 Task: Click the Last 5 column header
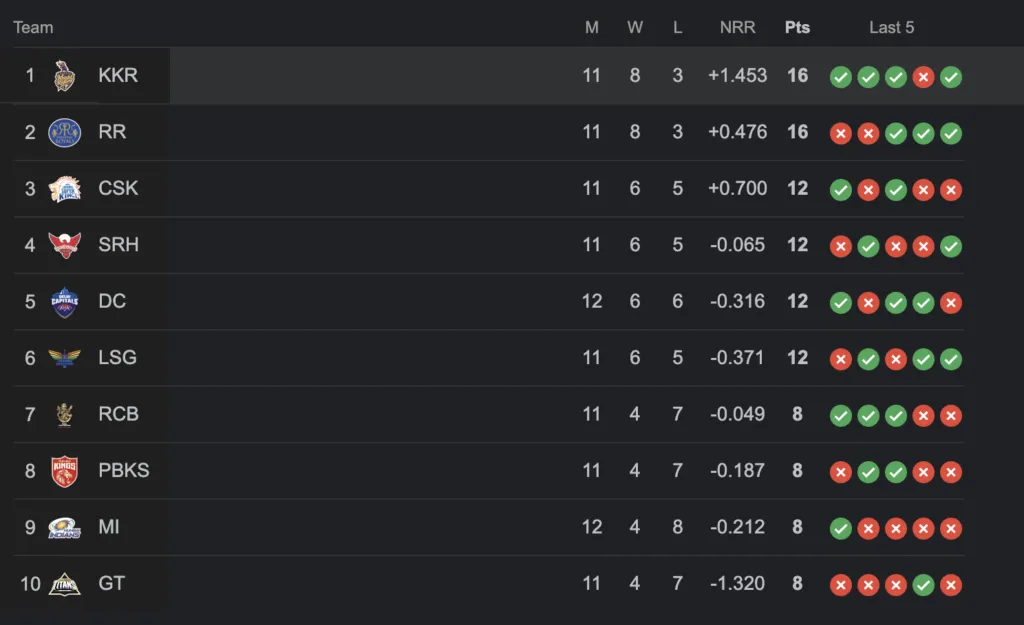click(891, 27)
